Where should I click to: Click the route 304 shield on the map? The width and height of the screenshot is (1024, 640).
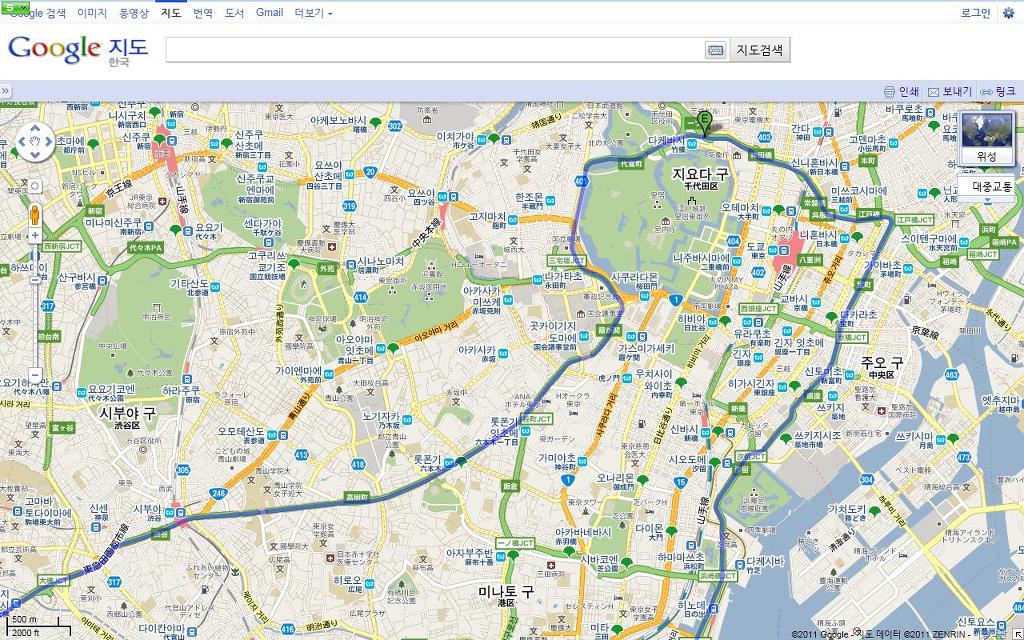pyautogui.click(x=867, y=479)
